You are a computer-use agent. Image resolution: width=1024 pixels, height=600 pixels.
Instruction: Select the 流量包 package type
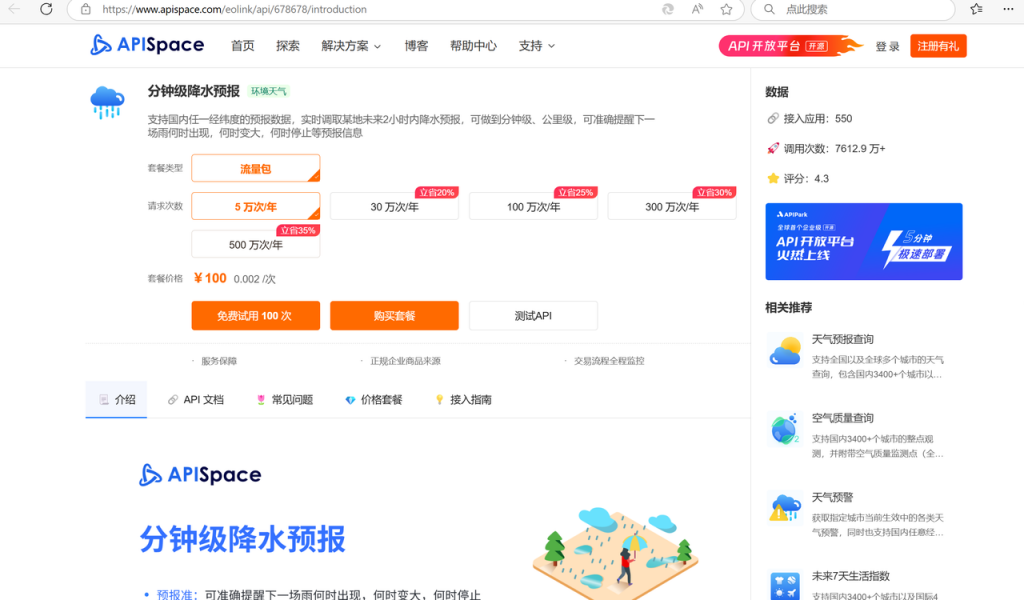tap(255, 168)
